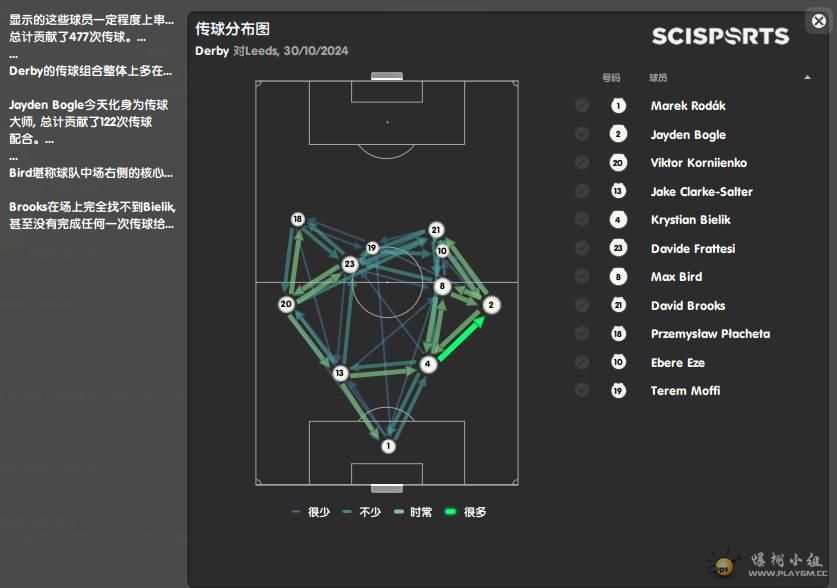Click goalkeeper node 1 near the goal
The height and width of the screenshot is (588, 837).
click(388, 446)
